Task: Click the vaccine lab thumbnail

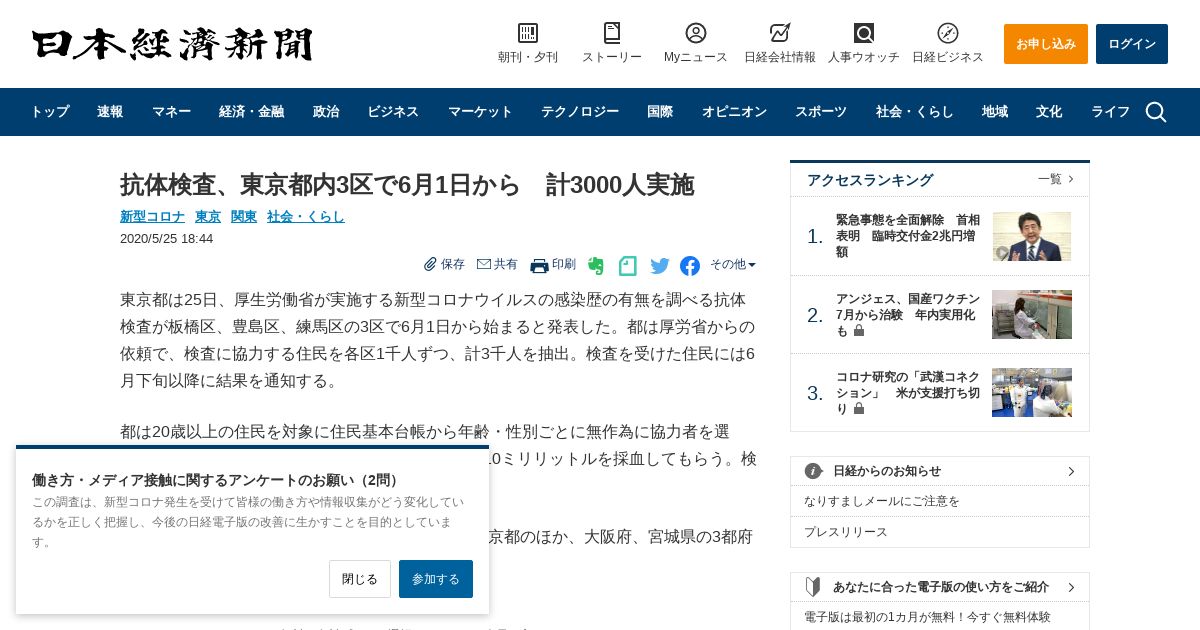Action: coord(1032,315)
